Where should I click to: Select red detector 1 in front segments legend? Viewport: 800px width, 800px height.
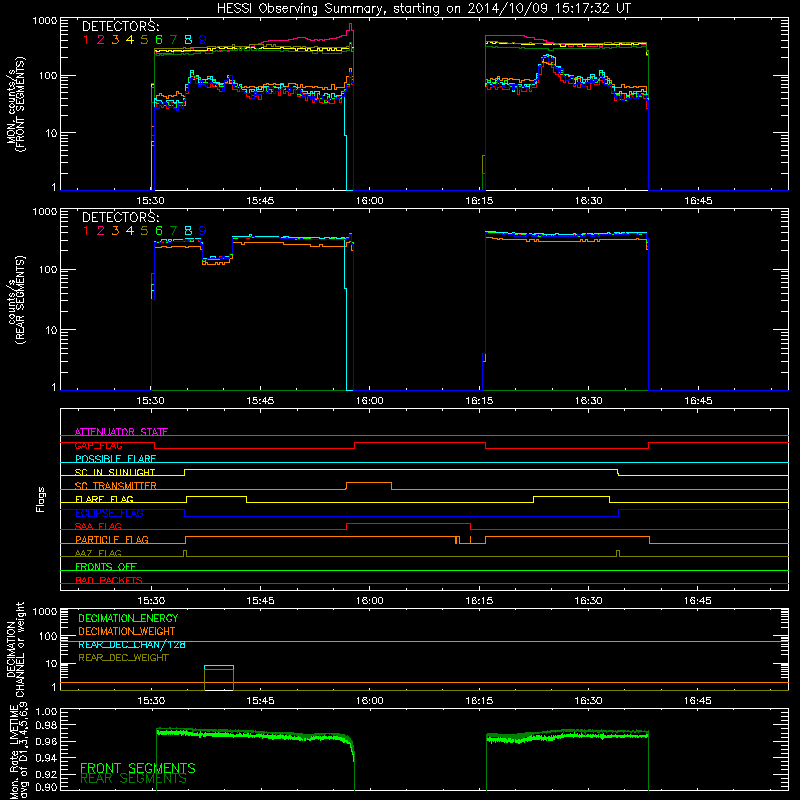point(86,40)
